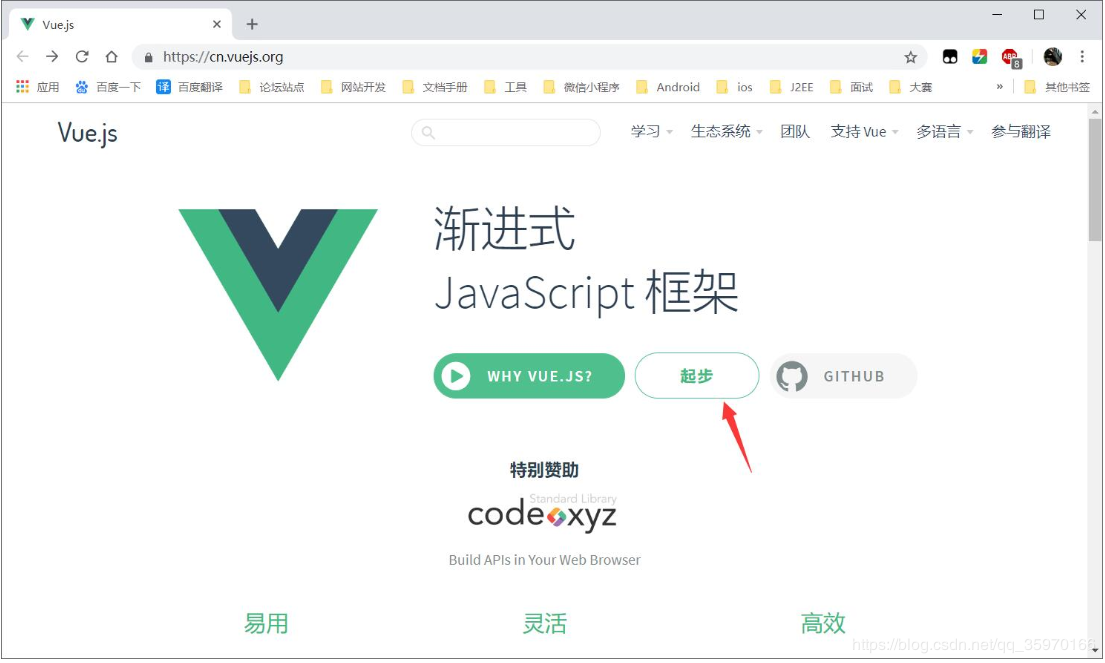This screenshot has width=1105, height=663.
Task: Open the user profile avatar
Action: (1053, 57)
